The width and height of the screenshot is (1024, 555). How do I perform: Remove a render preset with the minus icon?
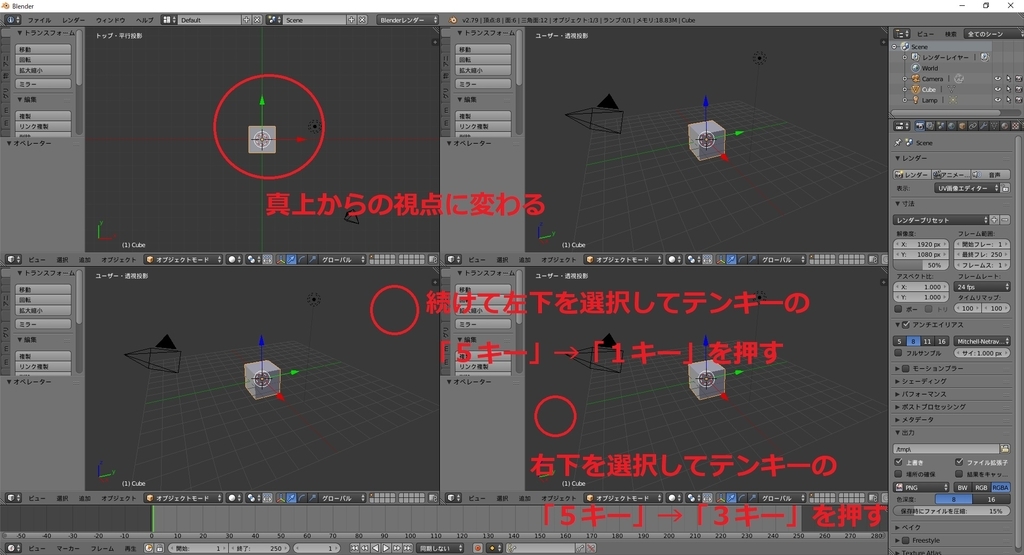coord(1005,220)
